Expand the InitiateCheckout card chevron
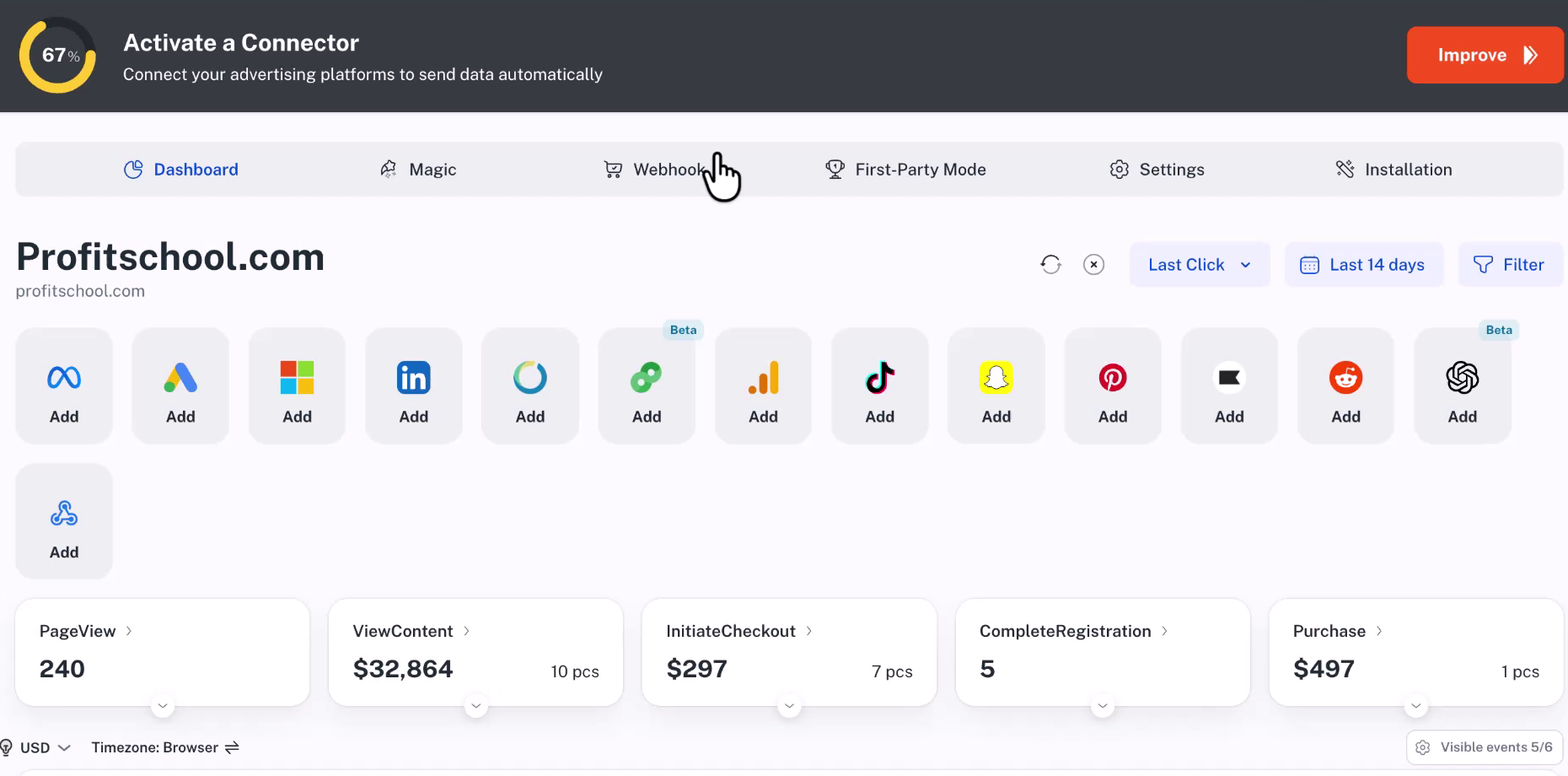The image size is (1568, 776). (x=790, y=705)
